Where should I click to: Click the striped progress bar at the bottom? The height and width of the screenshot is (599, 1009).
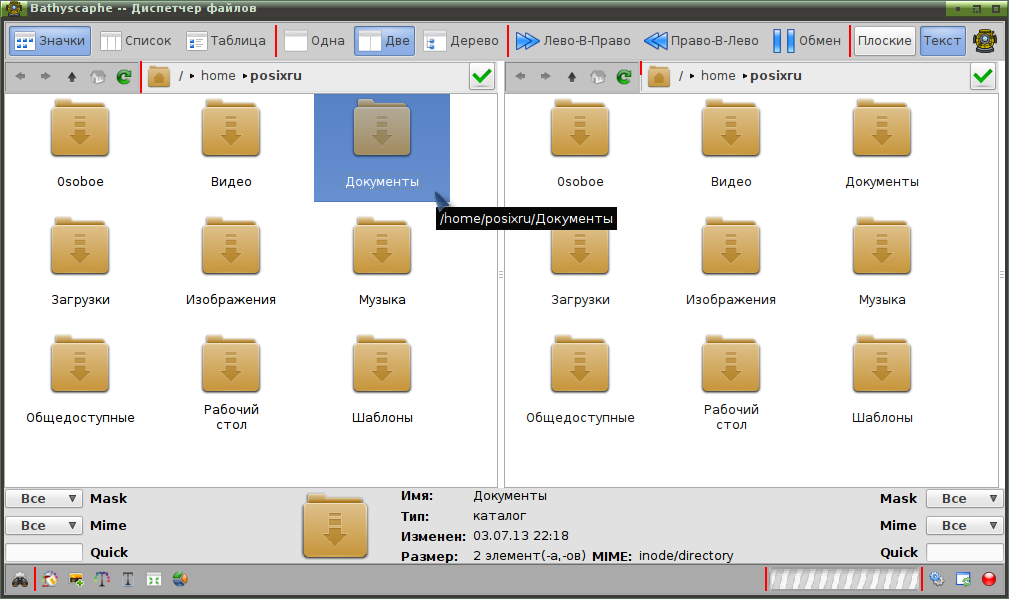click(x=844, y=579)
